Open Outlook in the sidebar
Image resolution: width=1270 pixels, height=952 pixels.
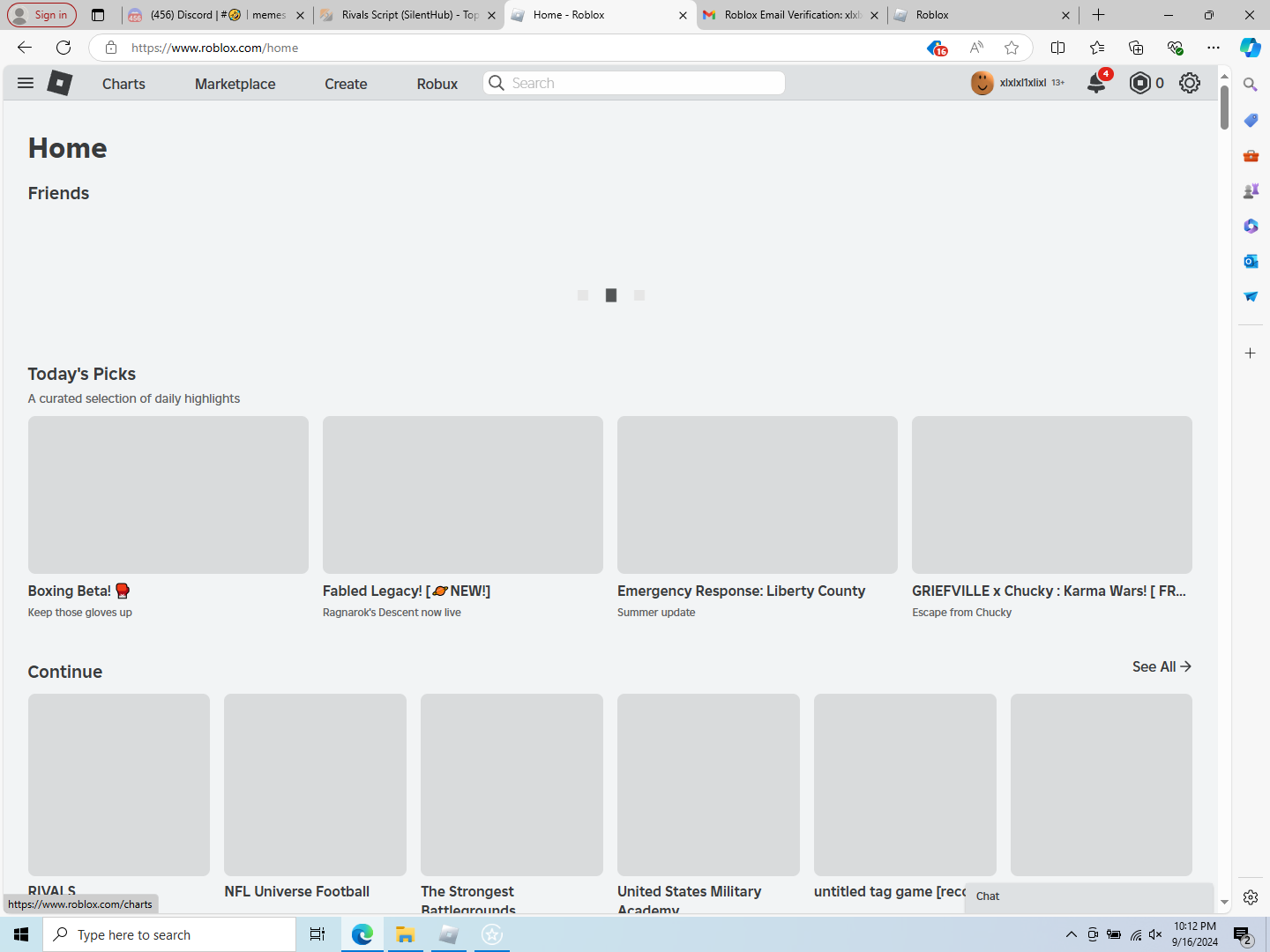click(x=1251, y=261)
